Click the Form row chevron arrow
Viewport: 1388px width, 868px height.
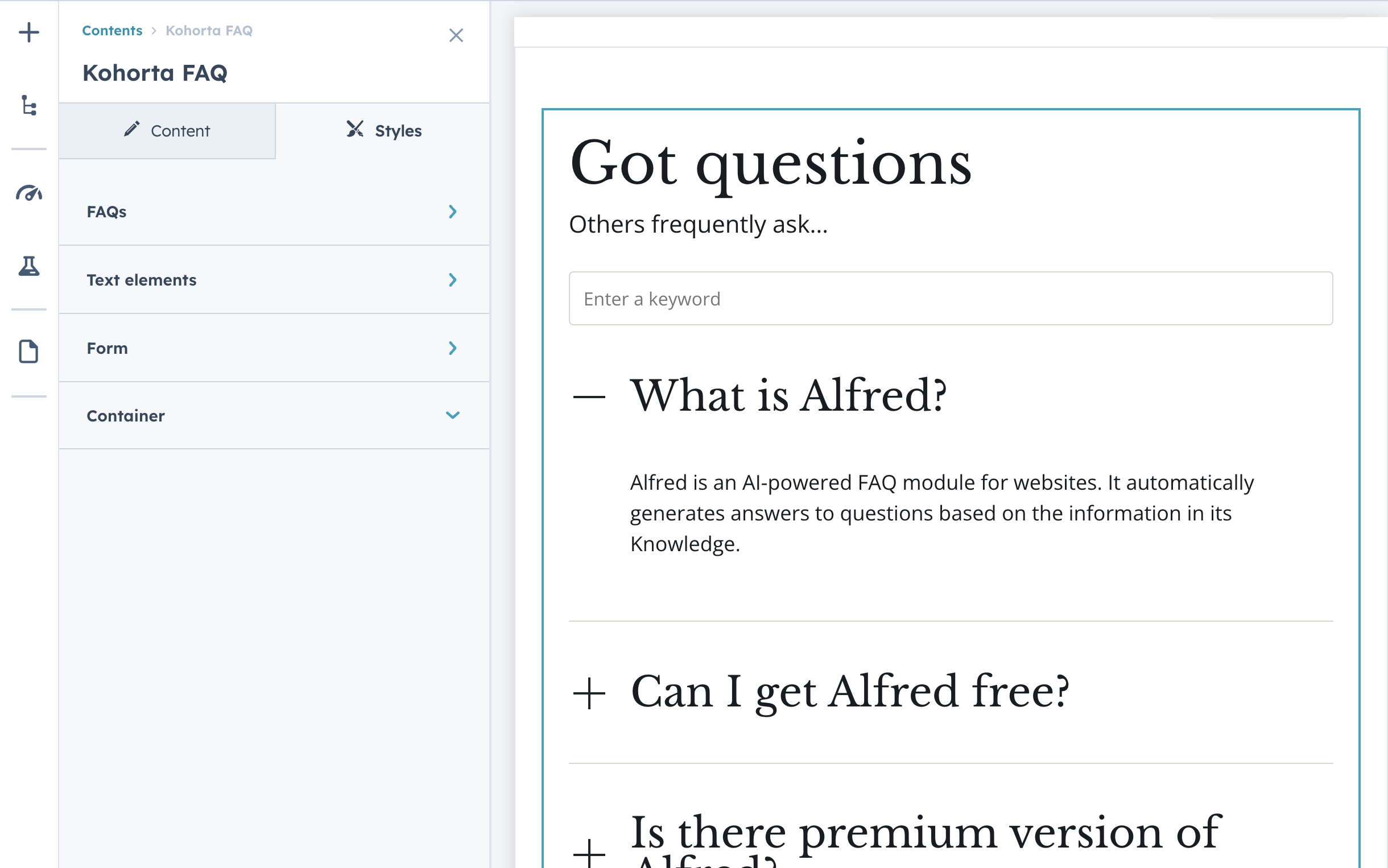tap(453, 348)
